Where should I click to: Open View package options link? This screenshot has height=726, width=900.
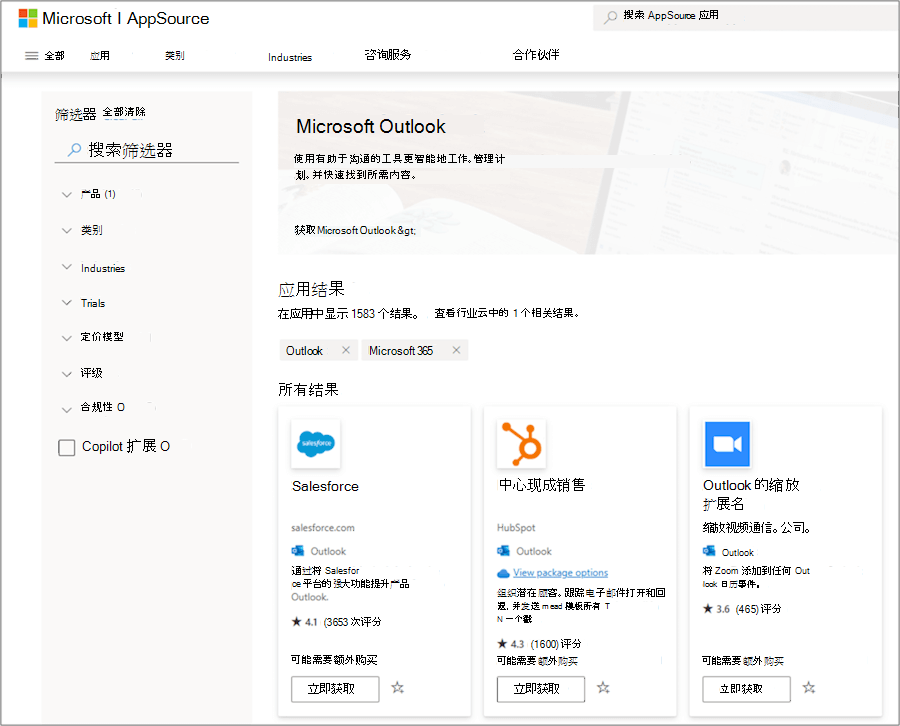560,573
